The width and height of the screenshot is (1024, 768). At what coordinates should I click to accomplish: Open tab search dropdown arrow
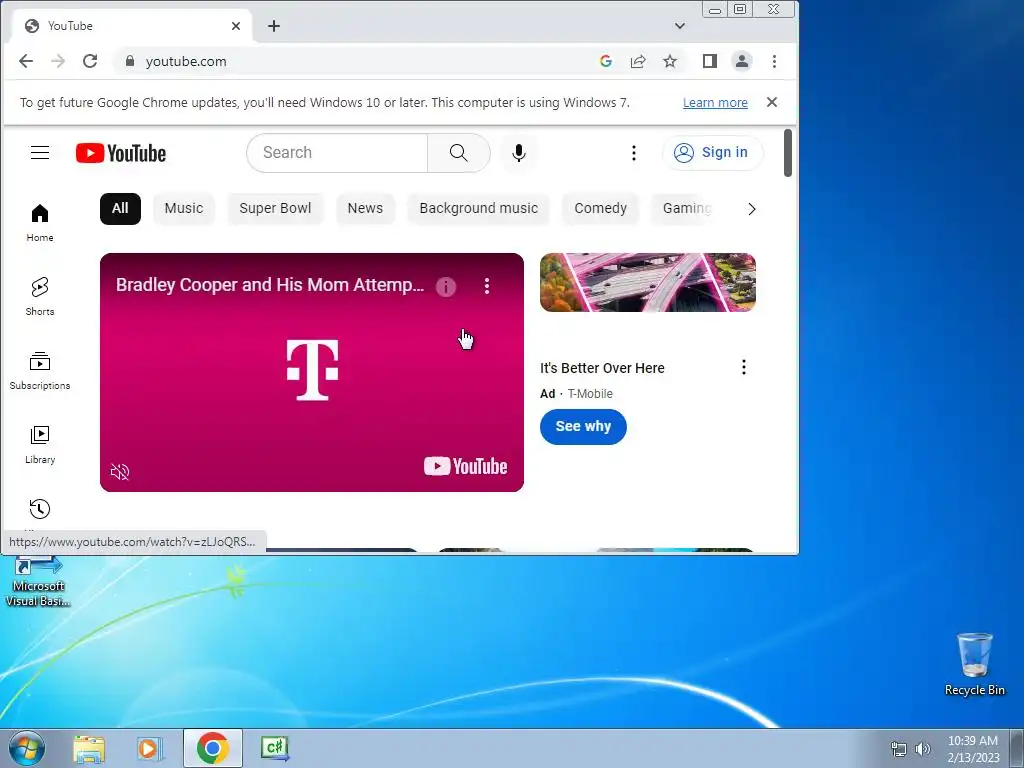pos(680,26)
